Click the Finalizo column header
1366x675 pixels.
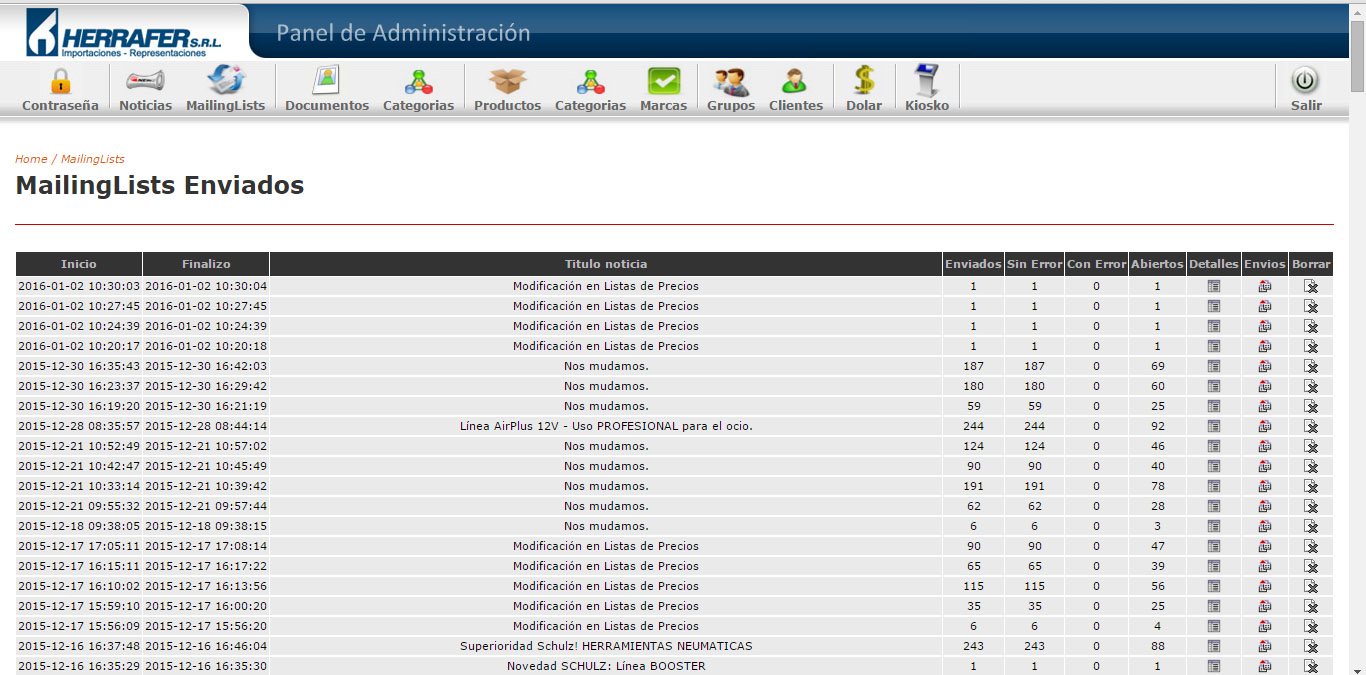(206, 264)
